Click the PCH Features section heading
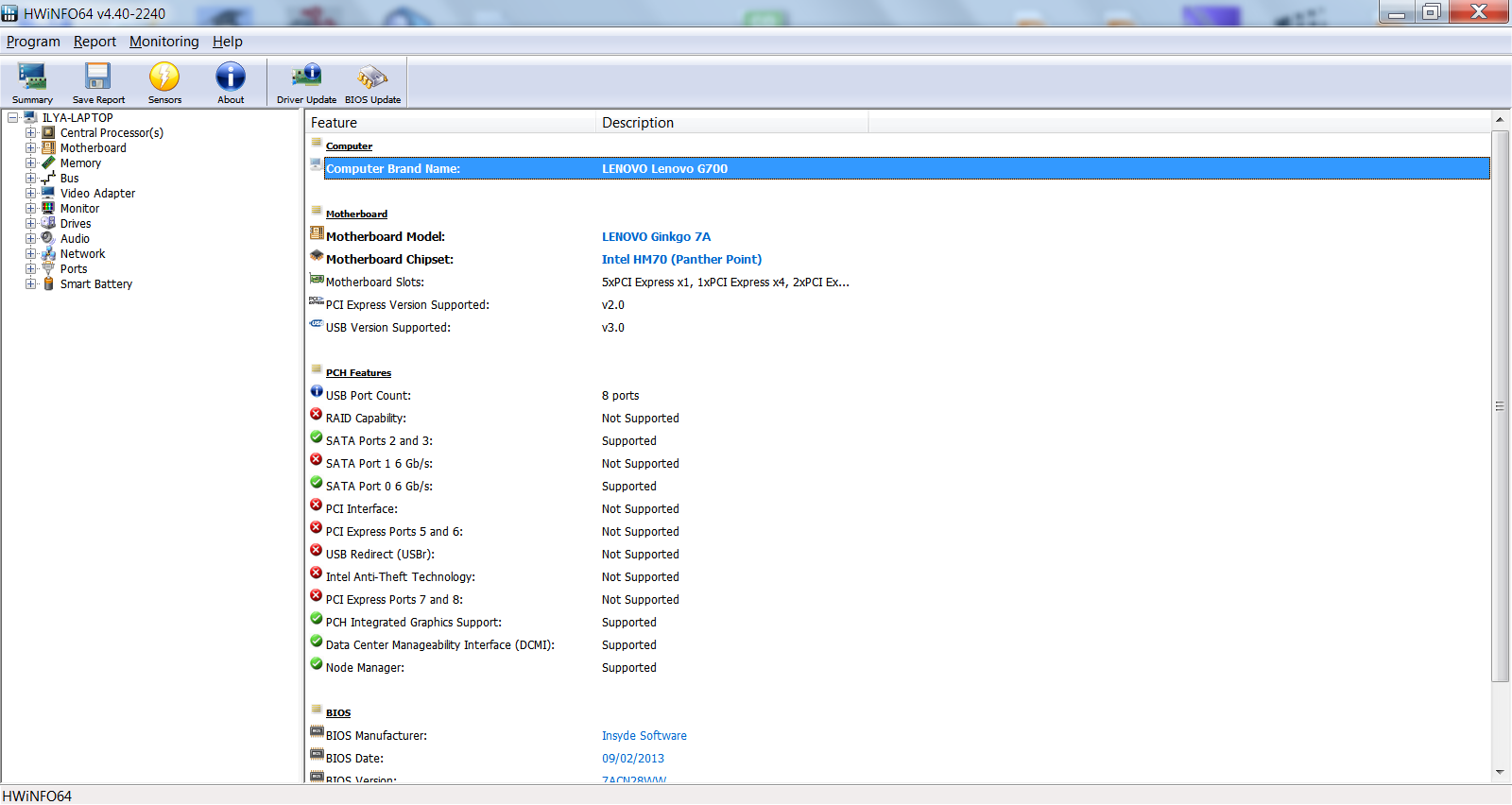 358,373
